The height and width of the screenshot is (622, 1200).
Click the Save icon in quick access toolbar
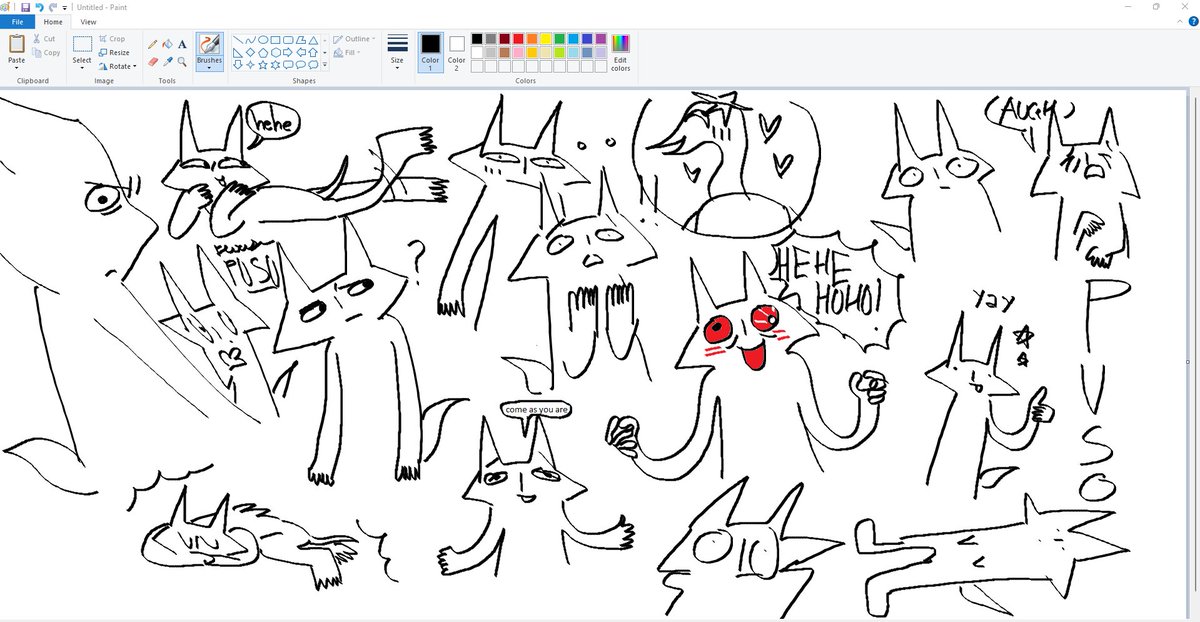pos(25,8)
